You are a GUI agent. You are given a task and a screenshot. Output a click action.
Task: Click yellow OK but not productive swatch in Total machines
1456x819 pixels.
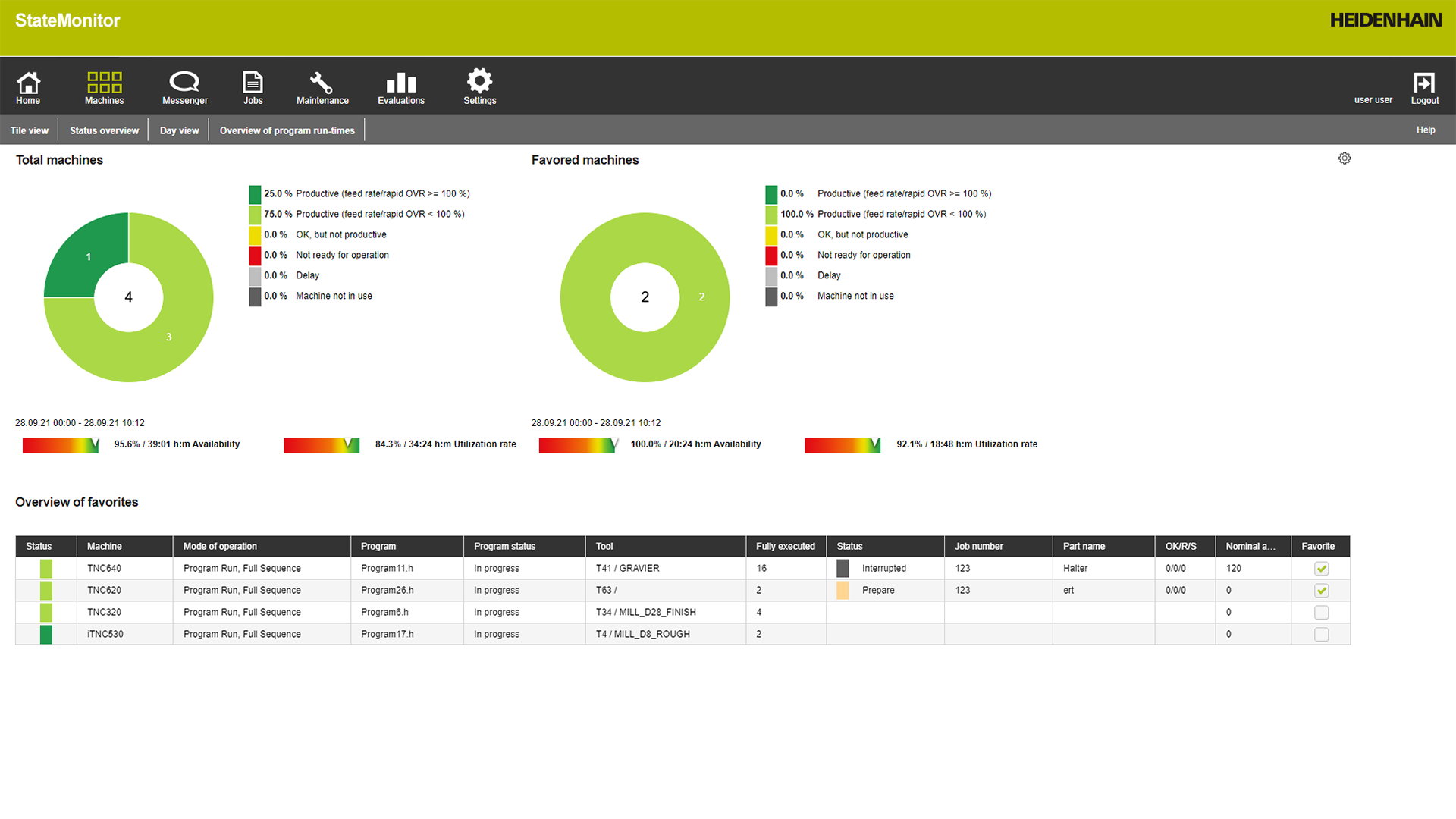255,235
